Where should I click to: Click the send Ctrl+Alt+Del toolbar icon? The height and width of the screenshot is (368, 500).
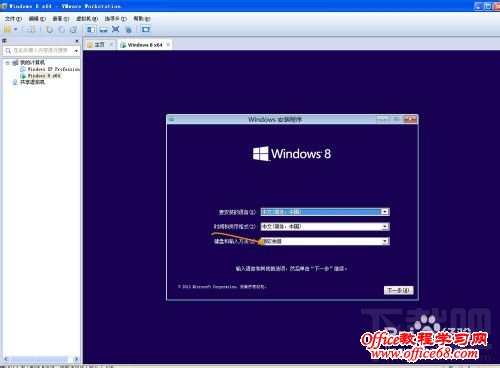[x=31, y=30]
